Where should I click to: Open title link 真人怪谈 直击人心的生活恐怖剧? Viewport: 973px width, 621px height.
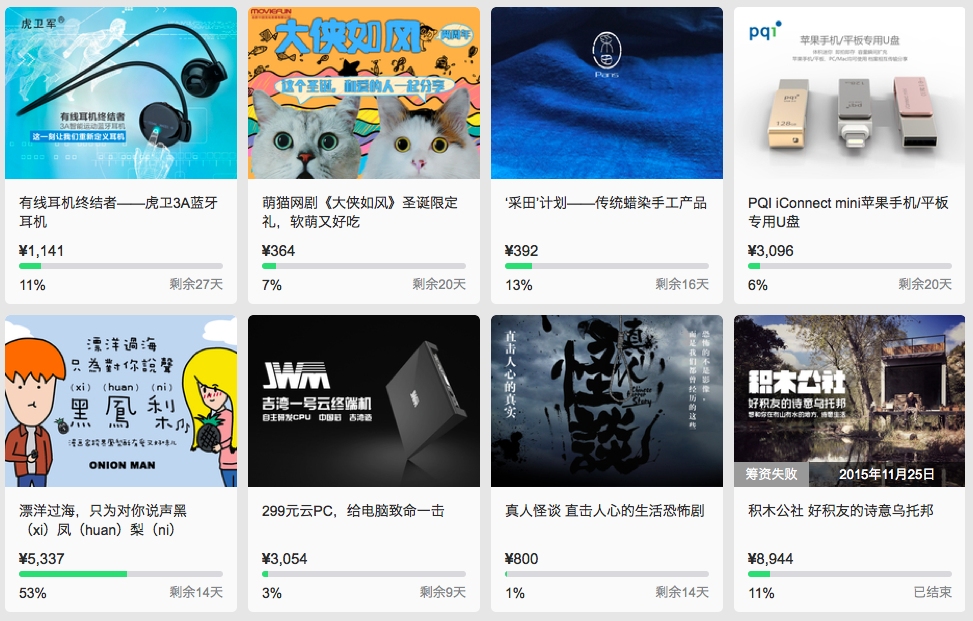[604, 511]
